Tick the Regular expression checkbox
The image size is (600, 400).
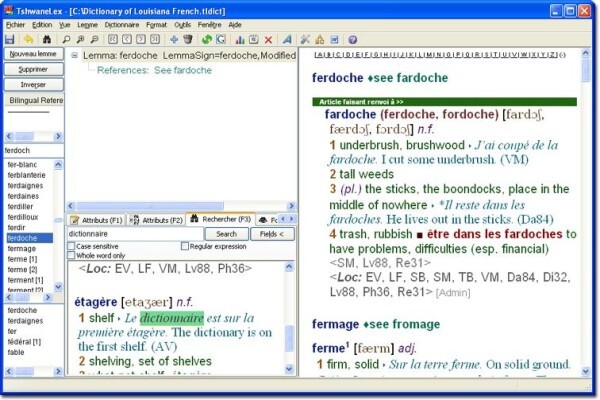[x=185, y=246]
